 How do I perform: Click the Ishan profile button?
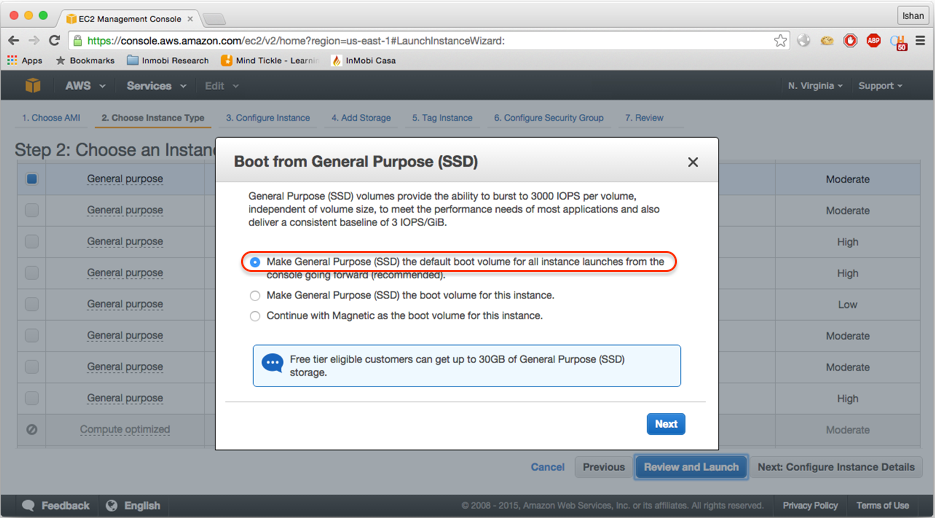pyautogui.click(x=912, y=15)
